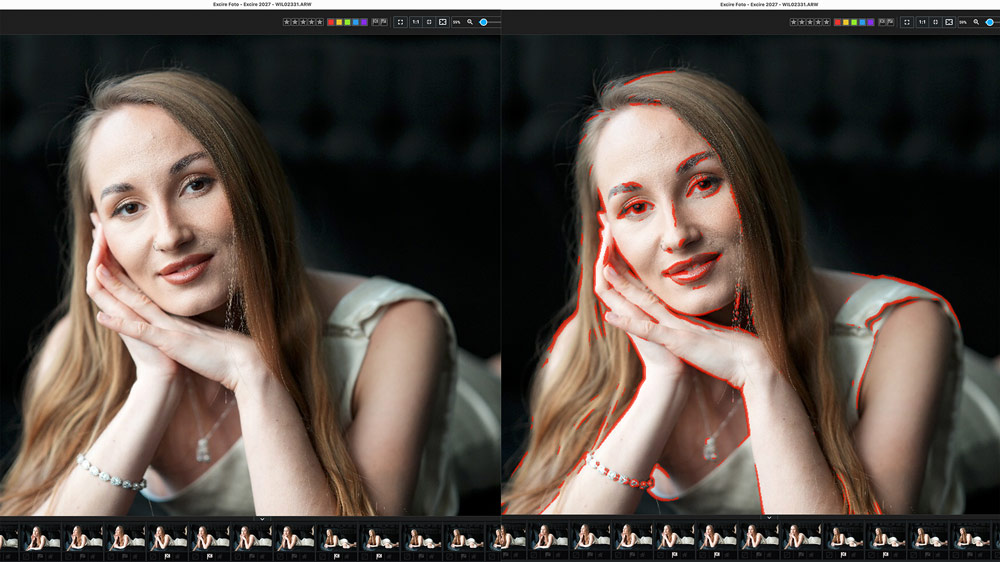Toggle the pick flag in left window

tap(376, 22)
